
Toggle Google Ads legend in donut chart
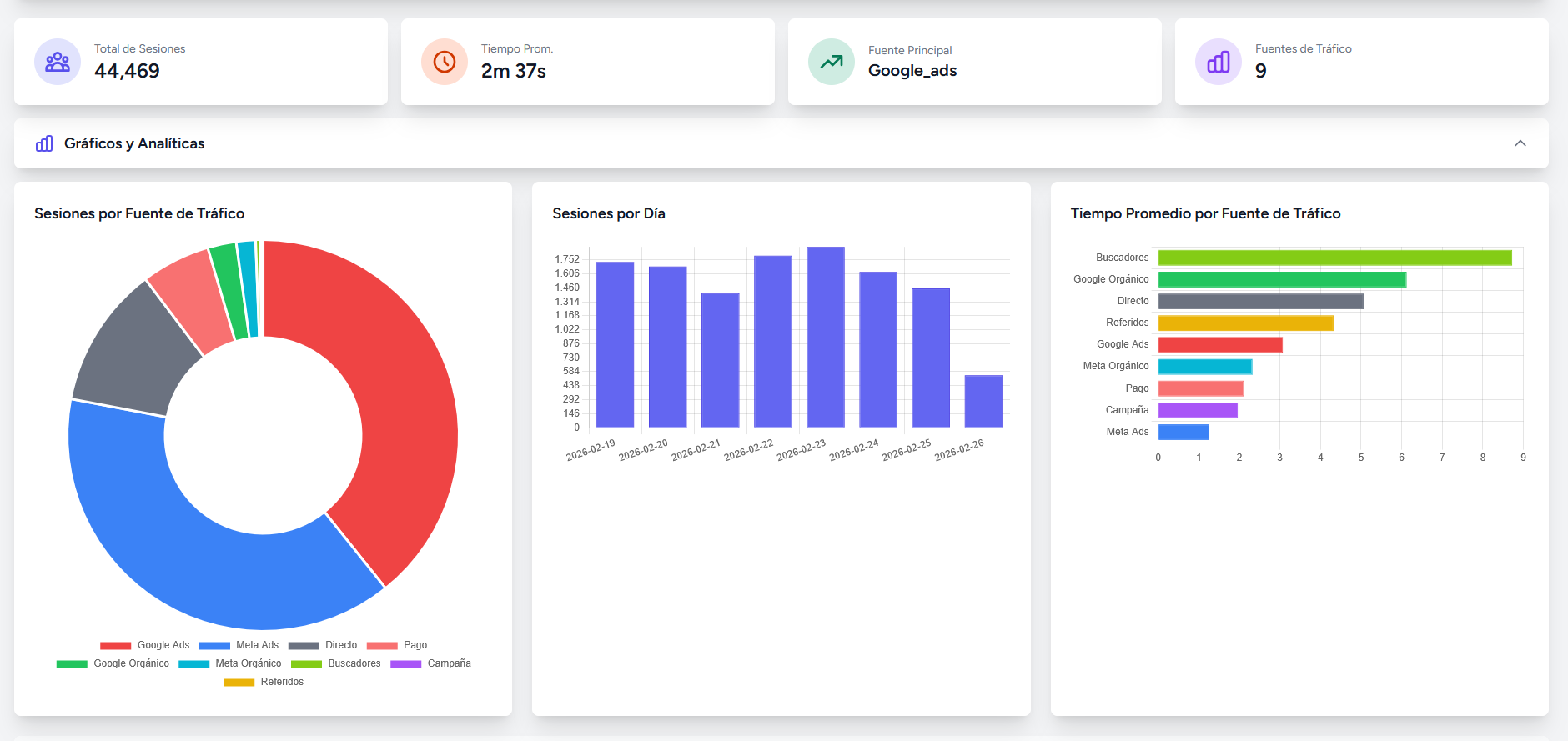pyautogui.click(x=145, y=645)
